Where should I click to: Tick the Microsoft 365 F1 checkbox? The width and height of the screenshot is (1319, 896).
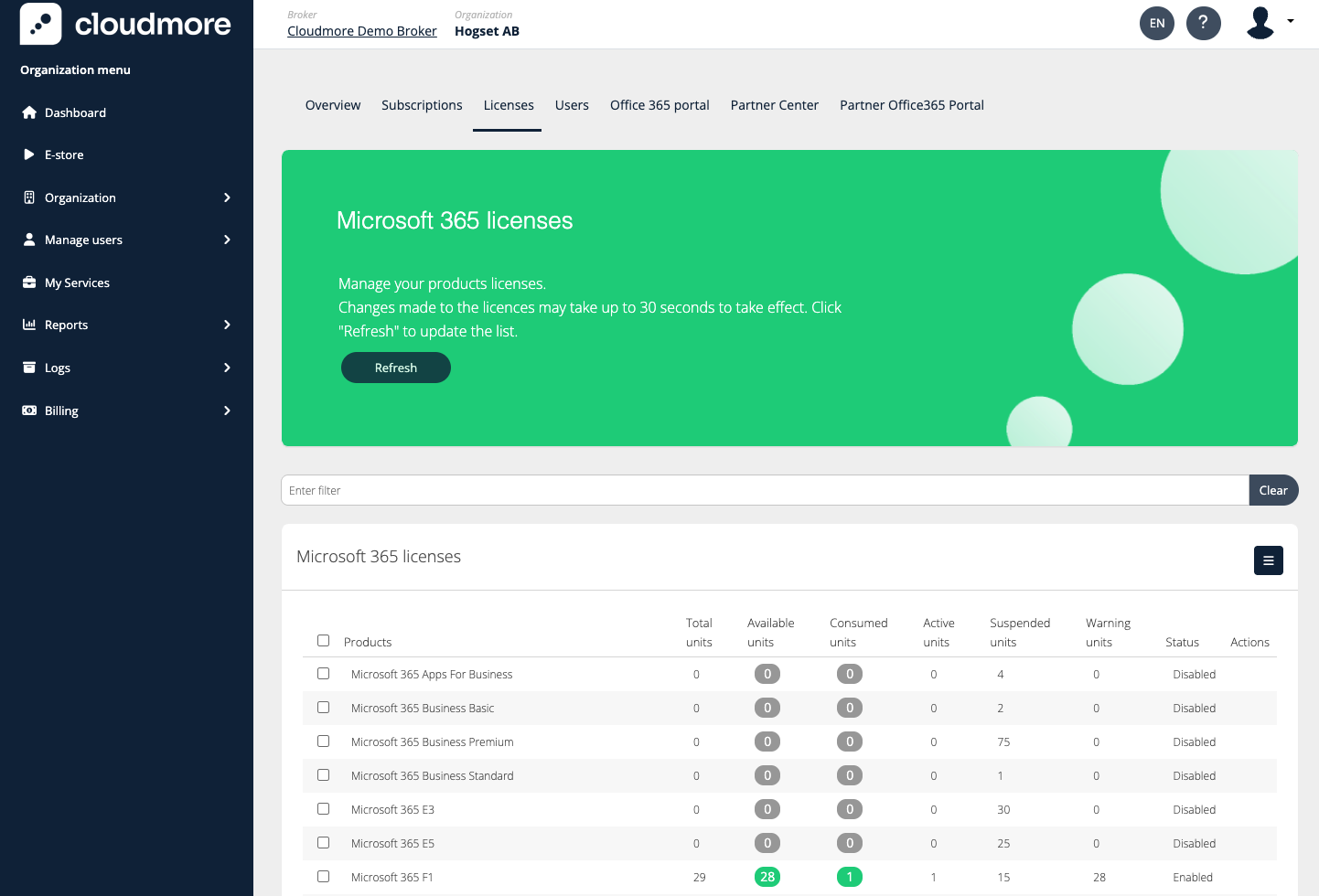tap(323, 877)
